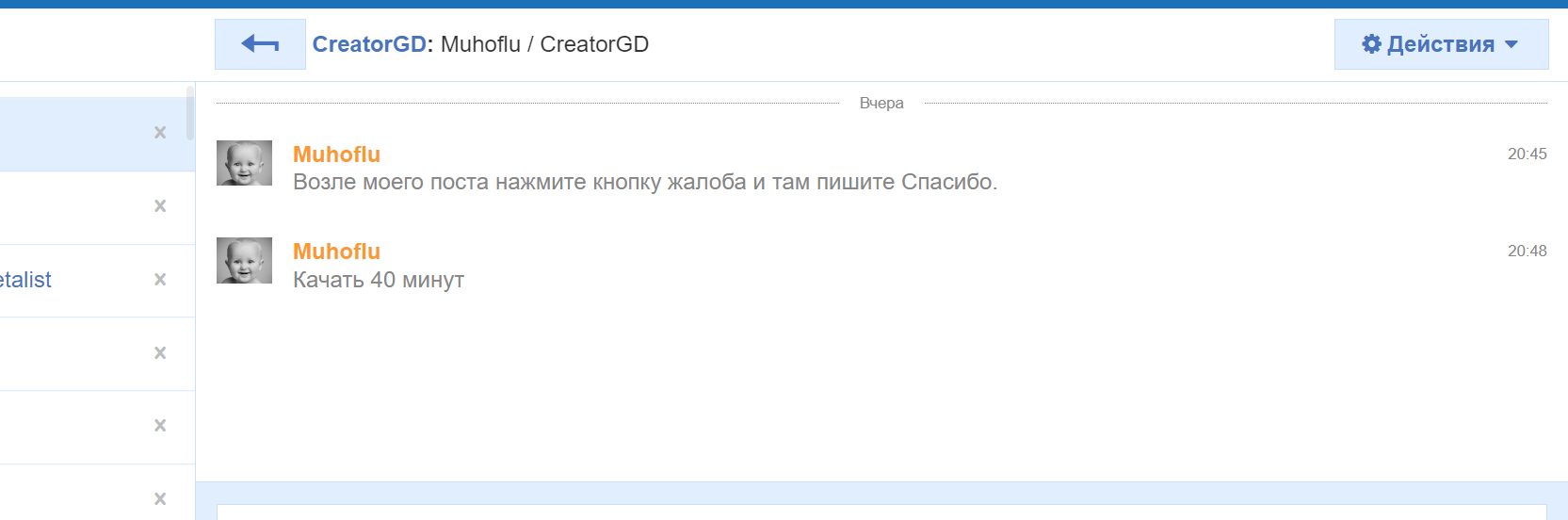Close the fifth conversation in sidebar list
This screenshot has height=520, width=1568.
160,426
